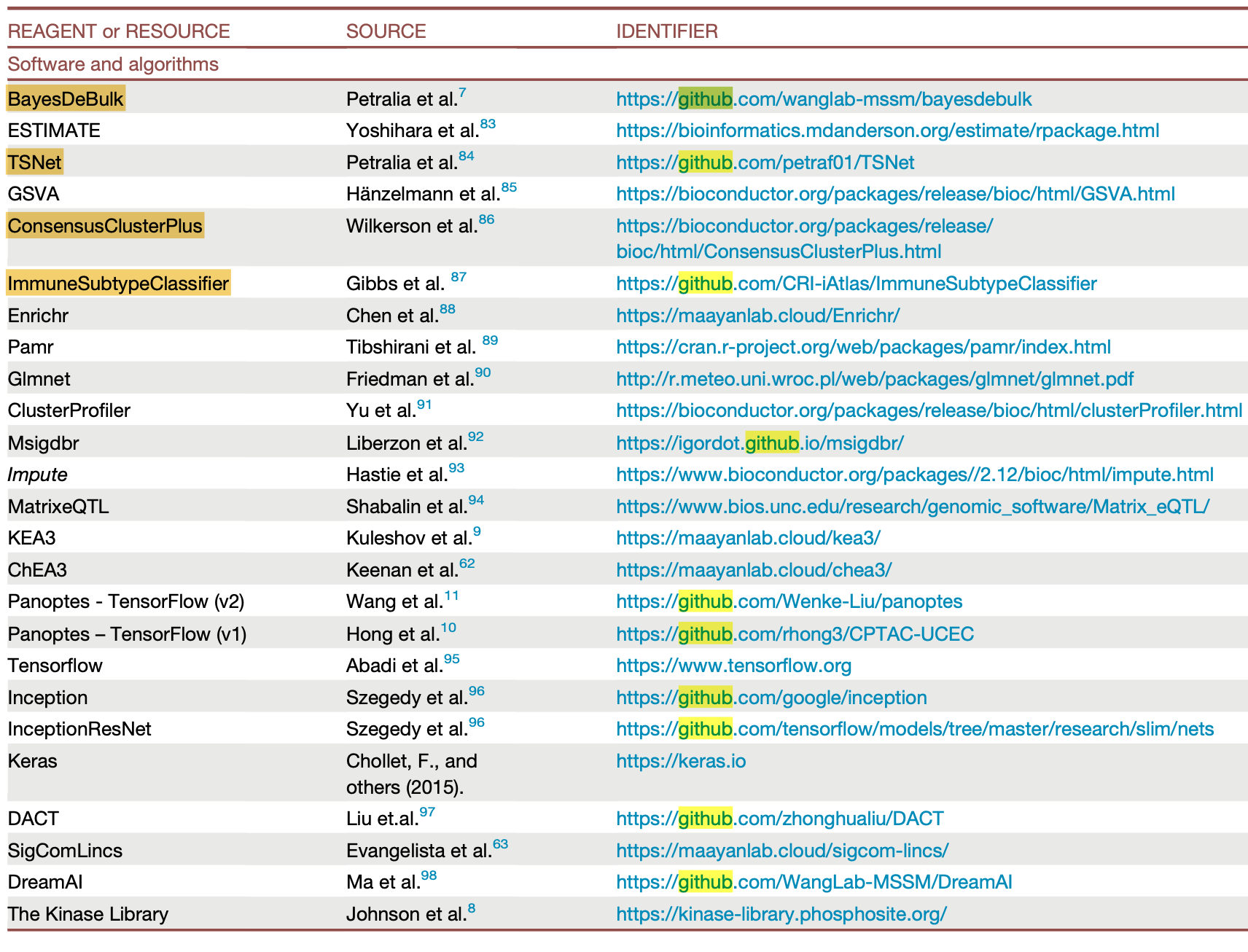Open the clusterProfiler.html link
The width and height of the screenshot is (1248, 952).
click(x=929, y=410)
